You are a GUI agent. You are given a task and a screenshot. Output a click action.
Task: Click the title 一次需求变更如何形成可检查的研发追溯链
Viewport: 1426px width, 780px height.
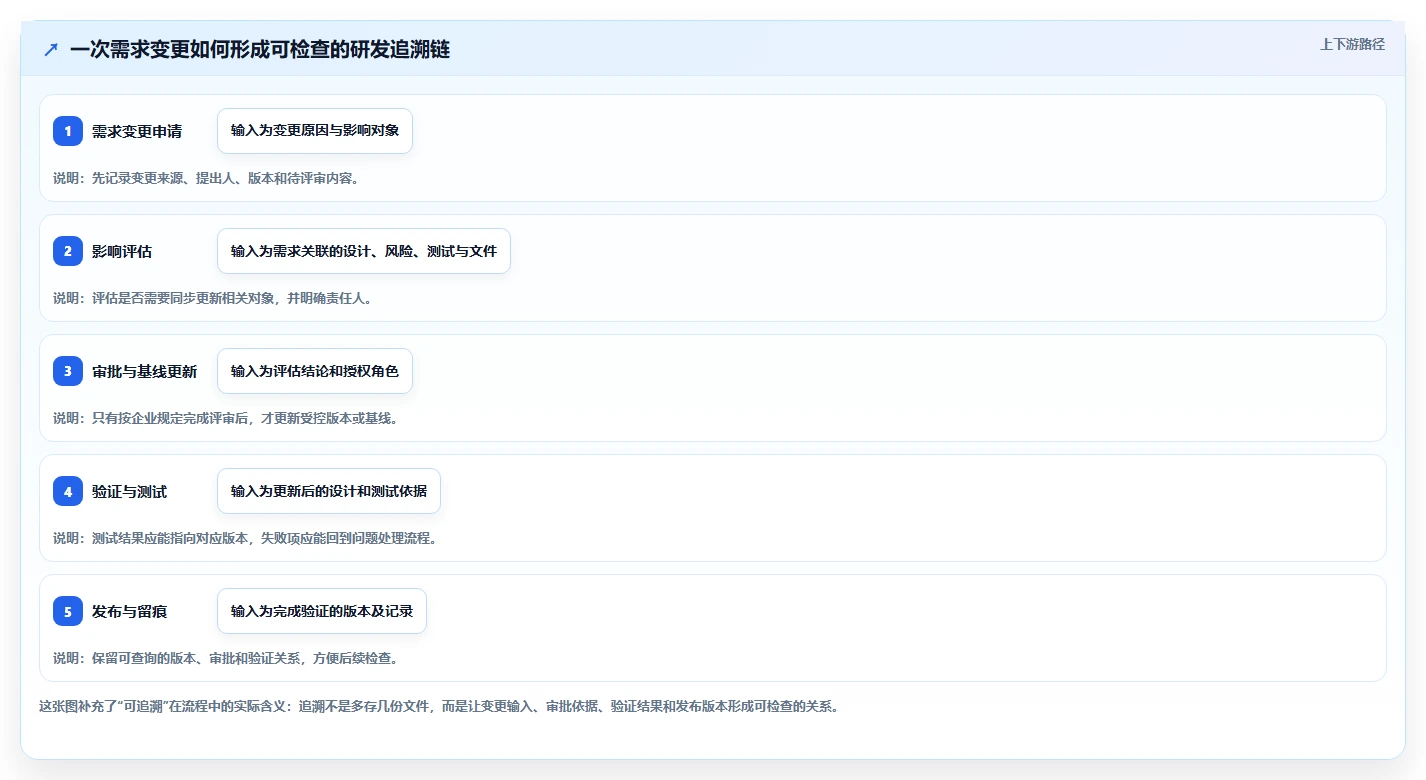pos(260,49)
